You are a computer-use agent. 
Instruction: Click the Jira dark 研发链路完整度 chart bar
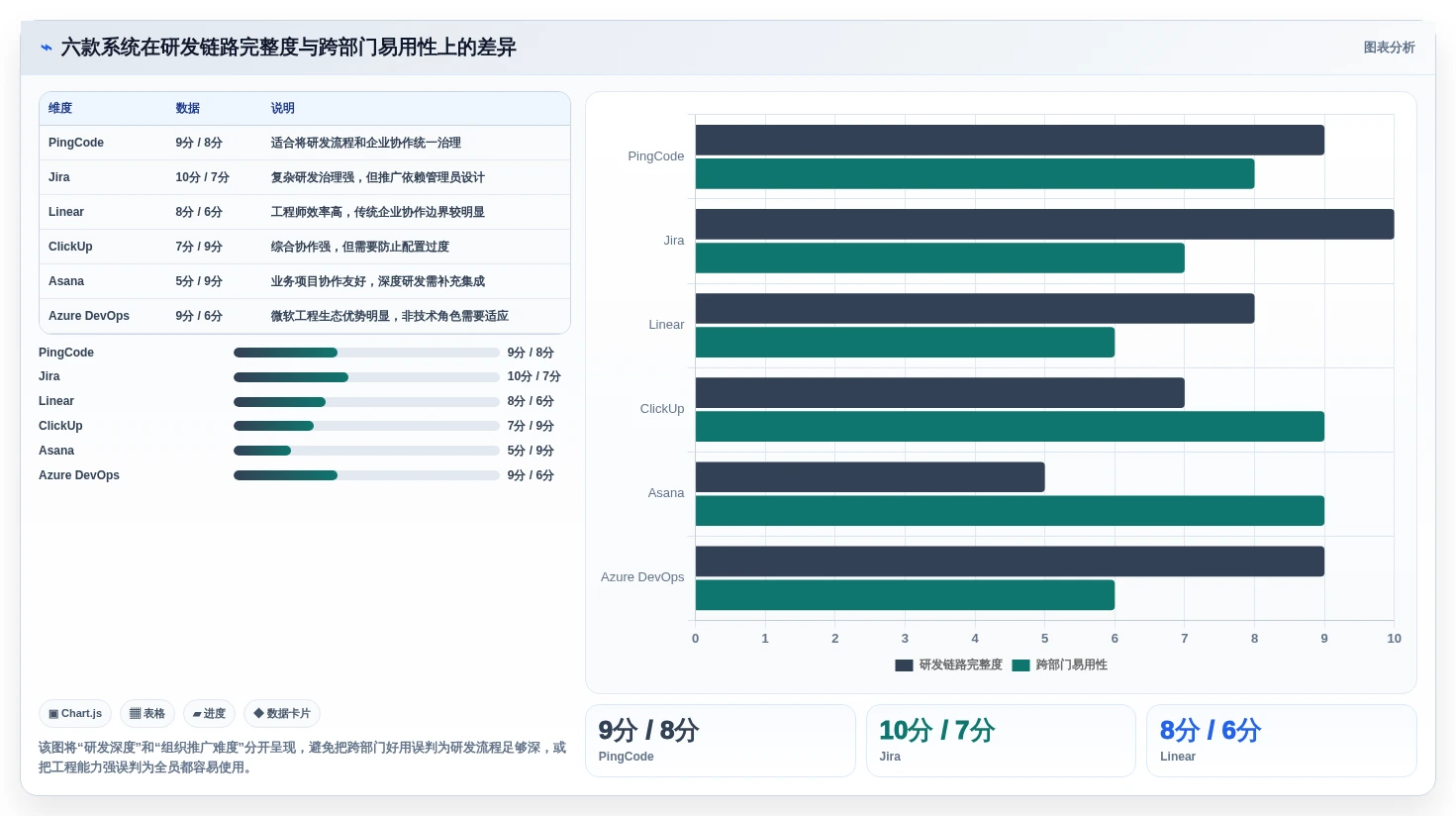1044,224
